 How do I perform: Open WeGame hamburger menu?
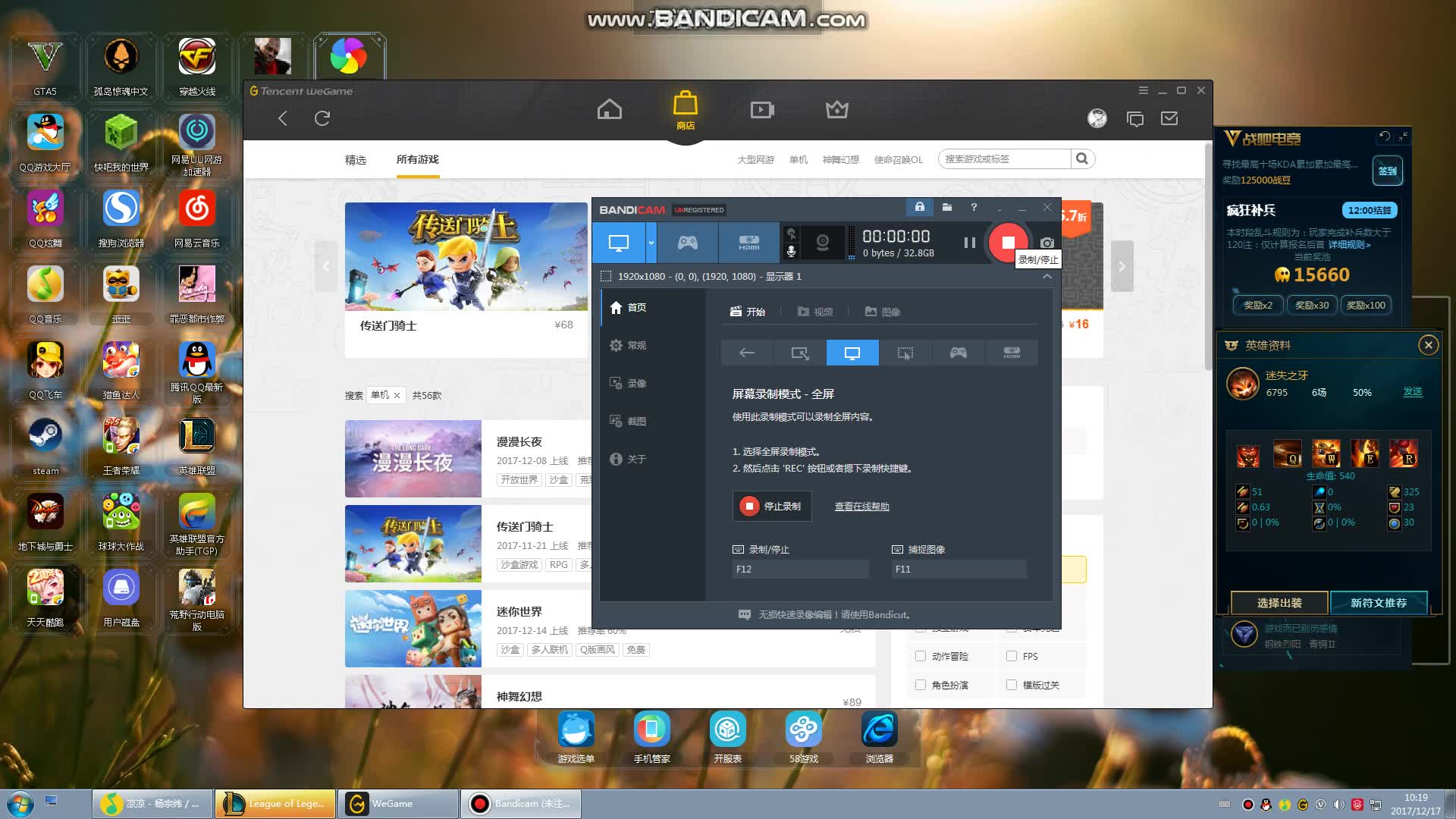1144,90
